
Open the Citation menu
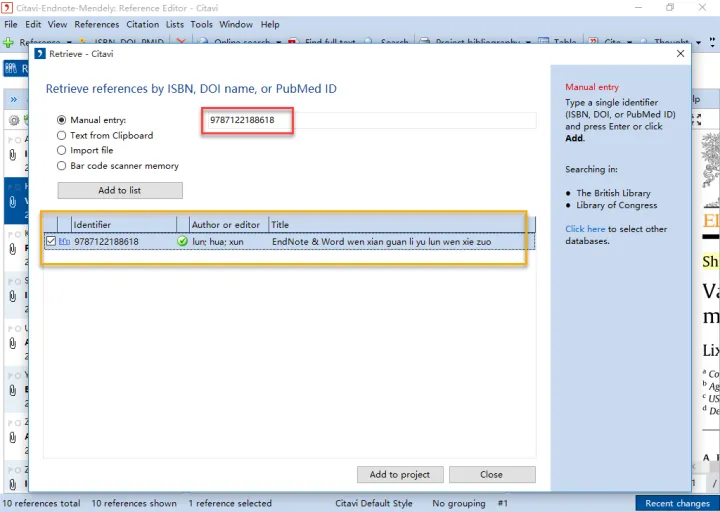click(143, 24)
